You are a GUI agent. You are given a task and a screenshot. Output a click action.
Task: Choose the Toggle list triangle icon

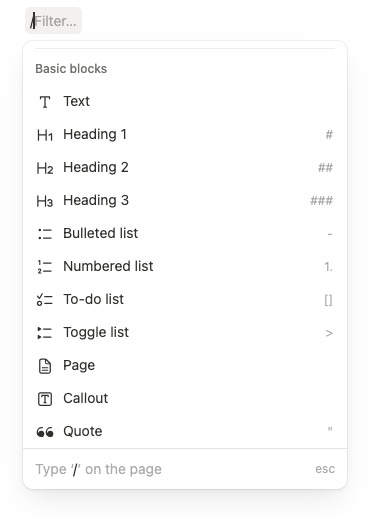point(45,333)
